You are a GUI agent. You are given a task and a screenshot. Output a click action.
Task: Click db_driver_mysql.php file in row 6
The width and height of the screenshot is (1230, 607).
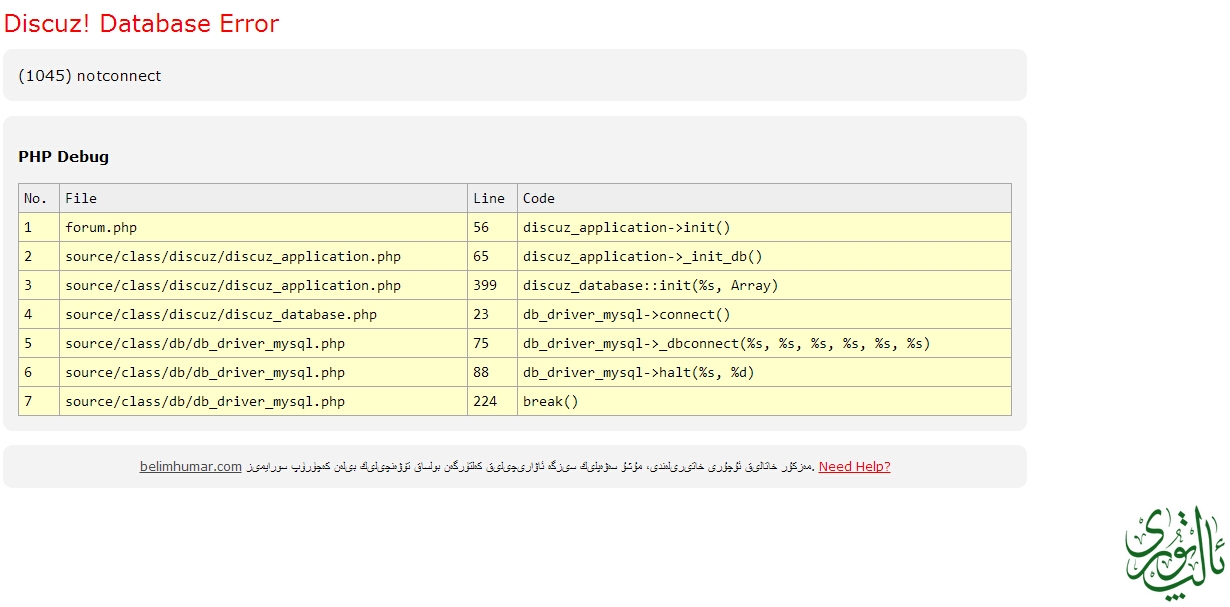coord(263,372)
